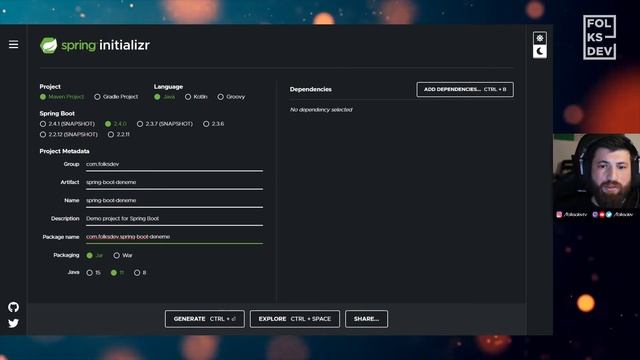Screen dimensions: 640x360
Task: Choose Kotlin as the language
Action: tap(196, 97)
